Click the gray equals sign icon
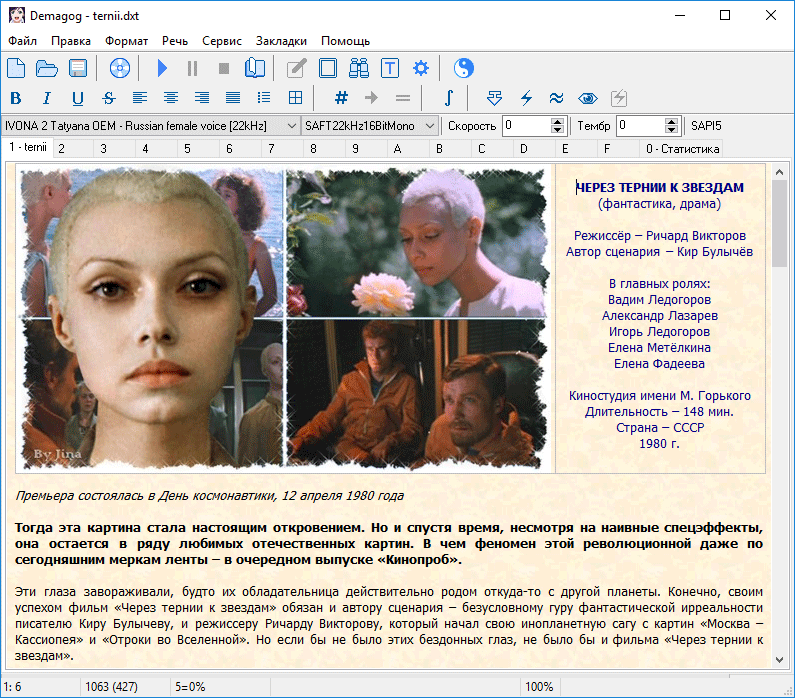The image size is (795, 698). point(403,98)
